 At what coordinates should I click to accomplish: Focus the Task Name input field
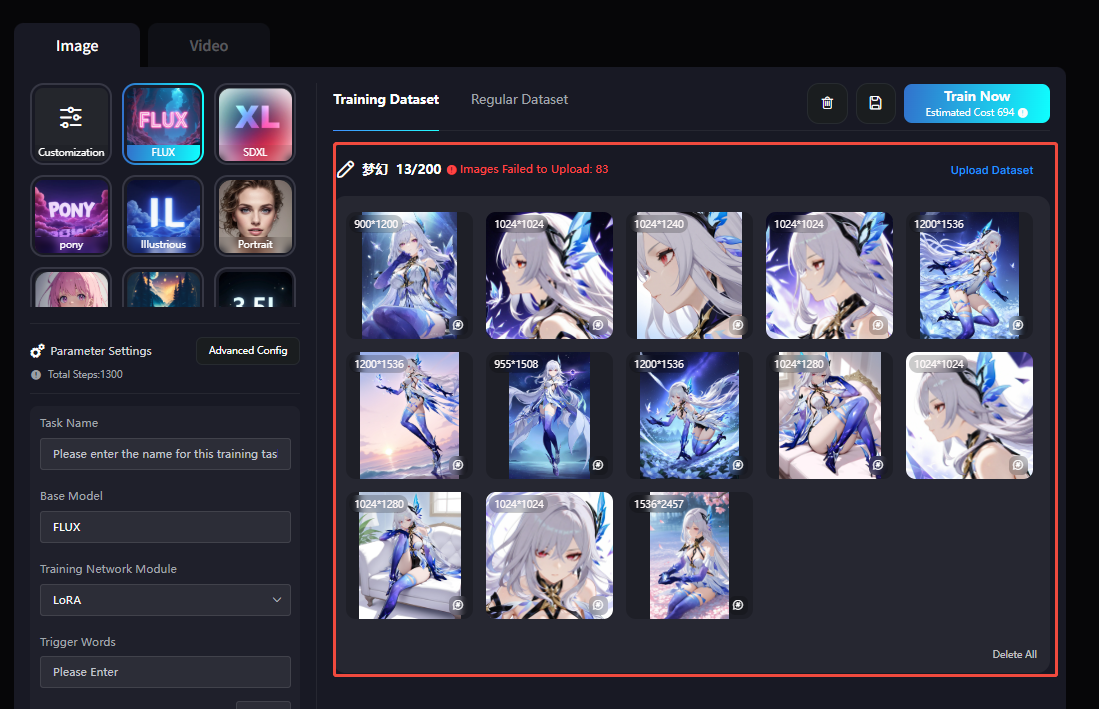(165, 454)
